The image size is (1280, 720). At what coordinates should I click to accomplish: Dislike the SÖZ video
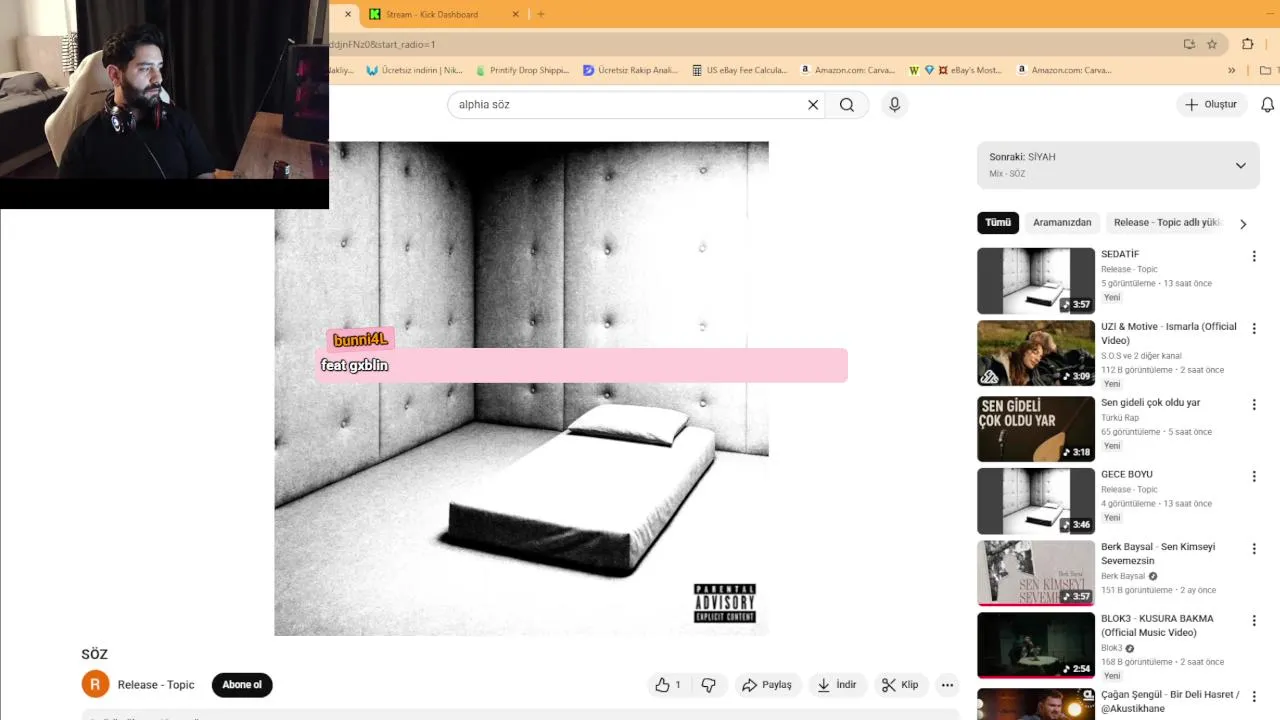(709, 685)
